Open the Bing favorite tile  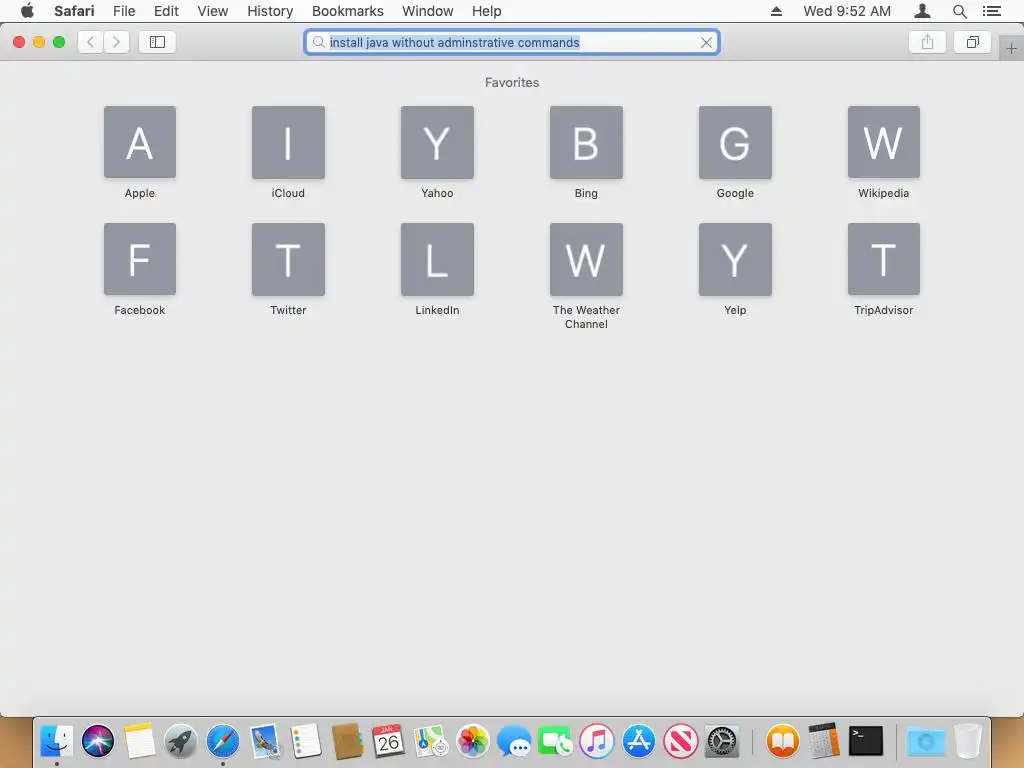586,142
